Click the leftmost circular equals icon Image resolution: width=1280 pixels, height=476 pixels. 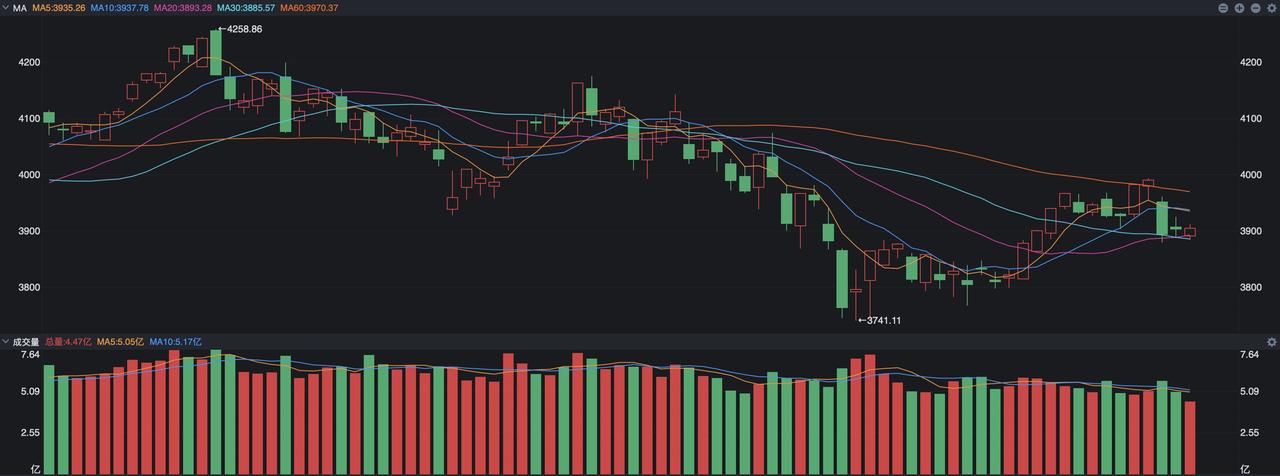(x=1223, y=8)
